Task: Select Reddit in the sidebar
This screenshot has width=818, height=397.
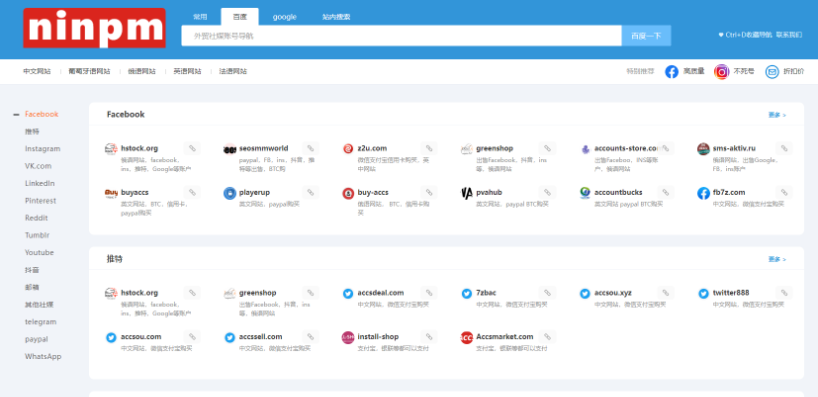Action: [x=36, y=218]
